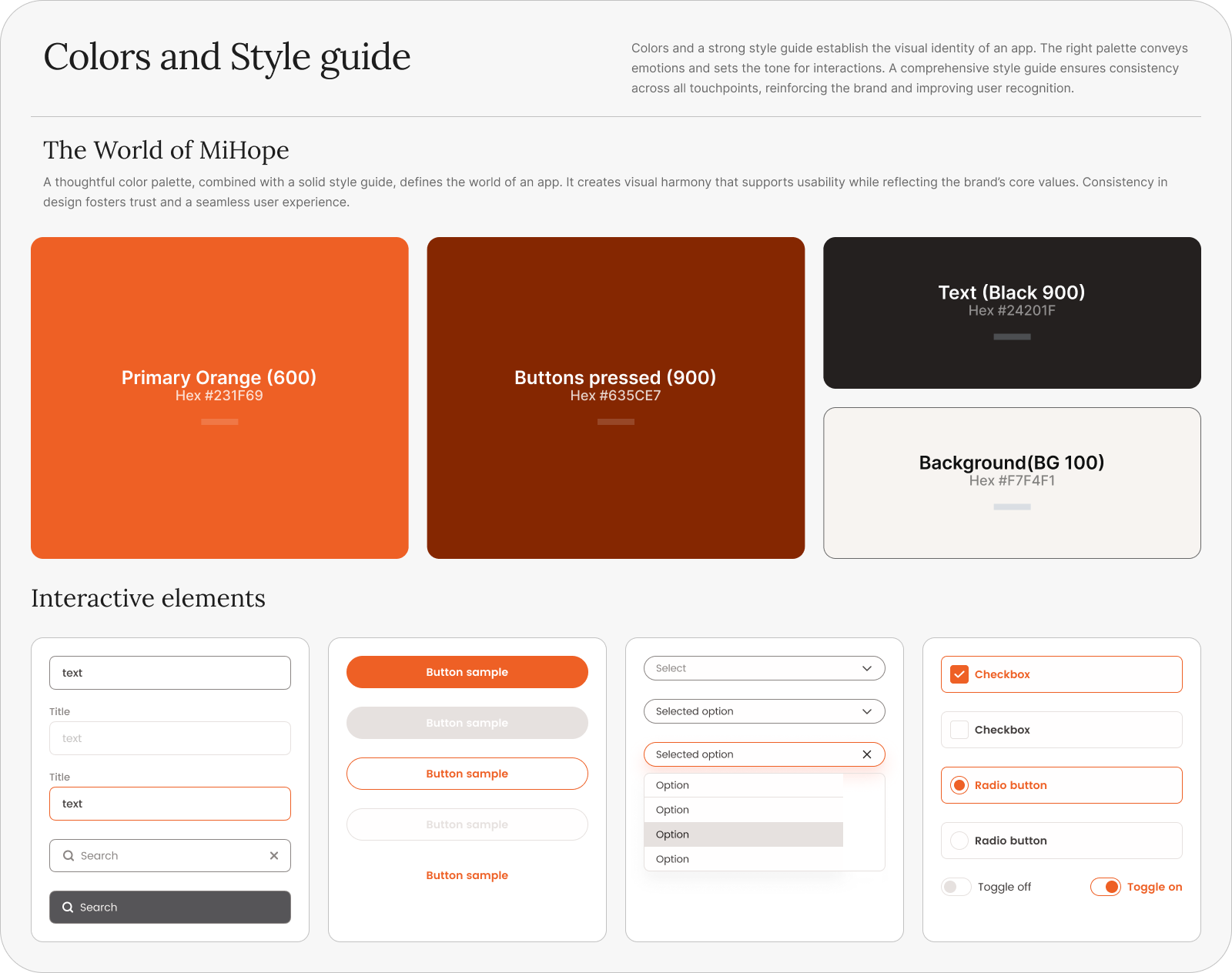Select the Background(BG 100) color swatch
Screen dimensions: 1232x973
pos(1012,483)
